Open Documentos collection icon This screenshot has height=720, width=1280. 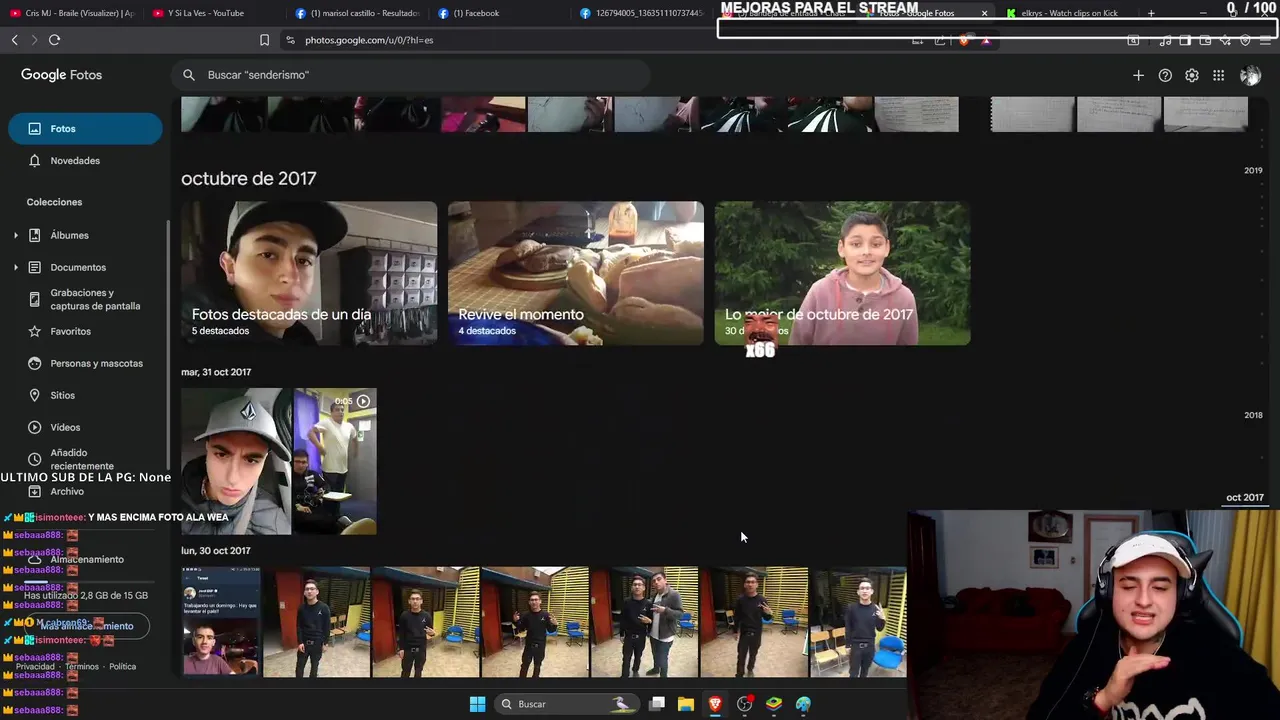pos(34,267)
